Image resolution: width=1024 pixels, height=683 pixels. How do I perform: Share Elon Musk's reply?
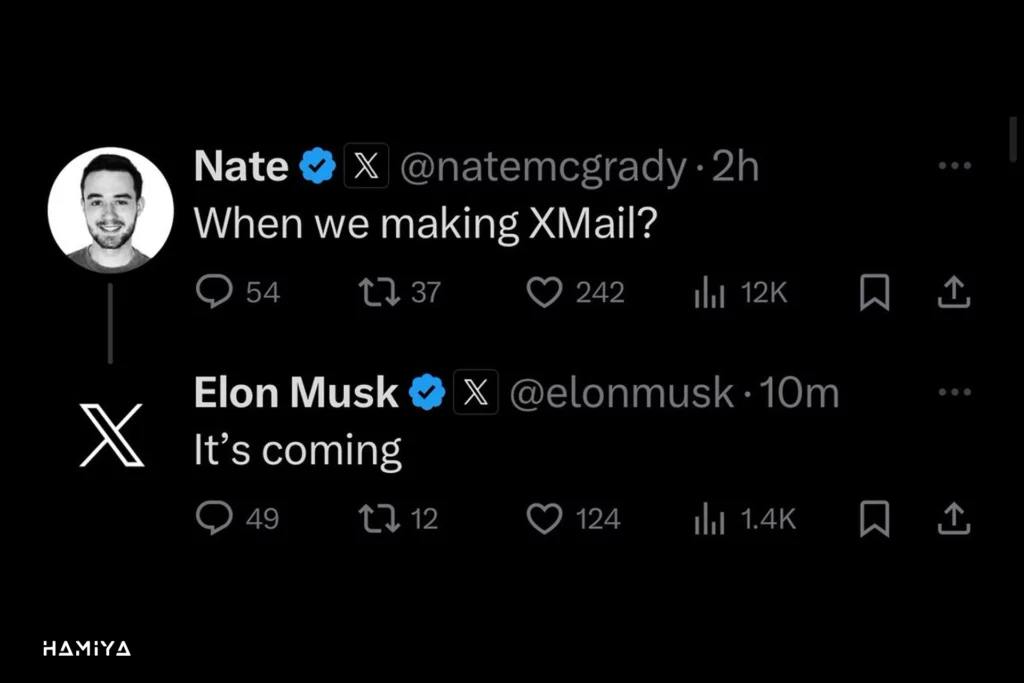[x=954, y=518]
